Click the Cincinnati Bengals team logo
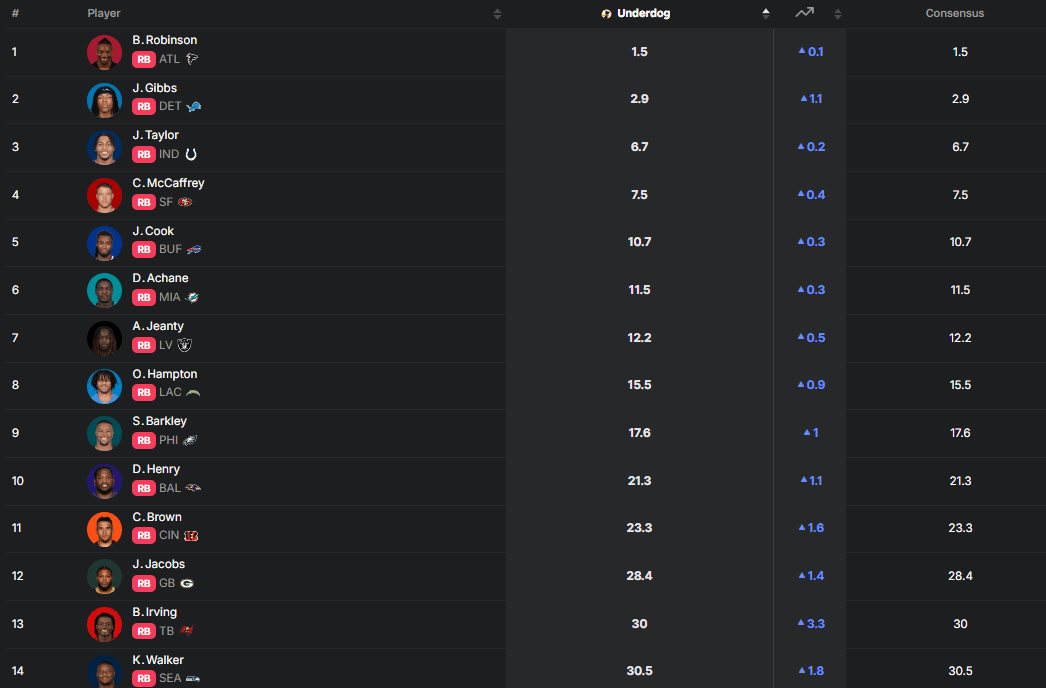This screenshot has height=688, width=1046. coord(191,536)
